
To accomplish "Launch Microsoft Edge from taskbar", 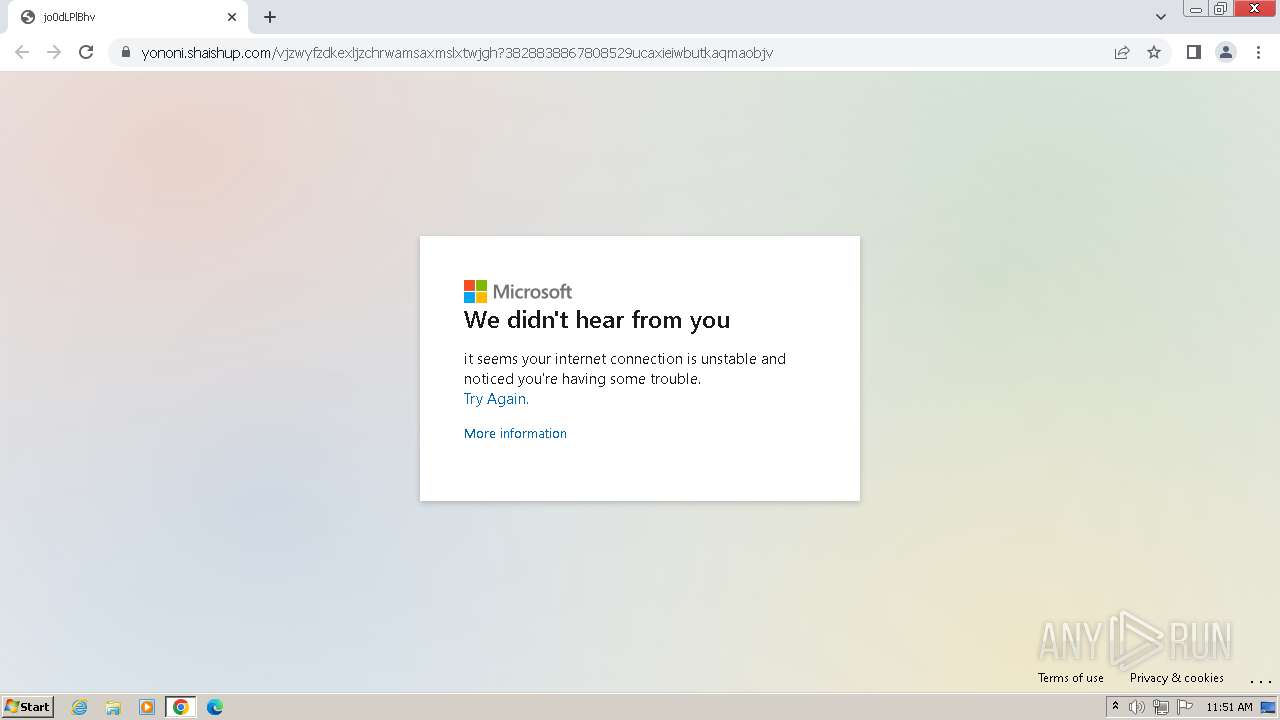I will 215,707.
